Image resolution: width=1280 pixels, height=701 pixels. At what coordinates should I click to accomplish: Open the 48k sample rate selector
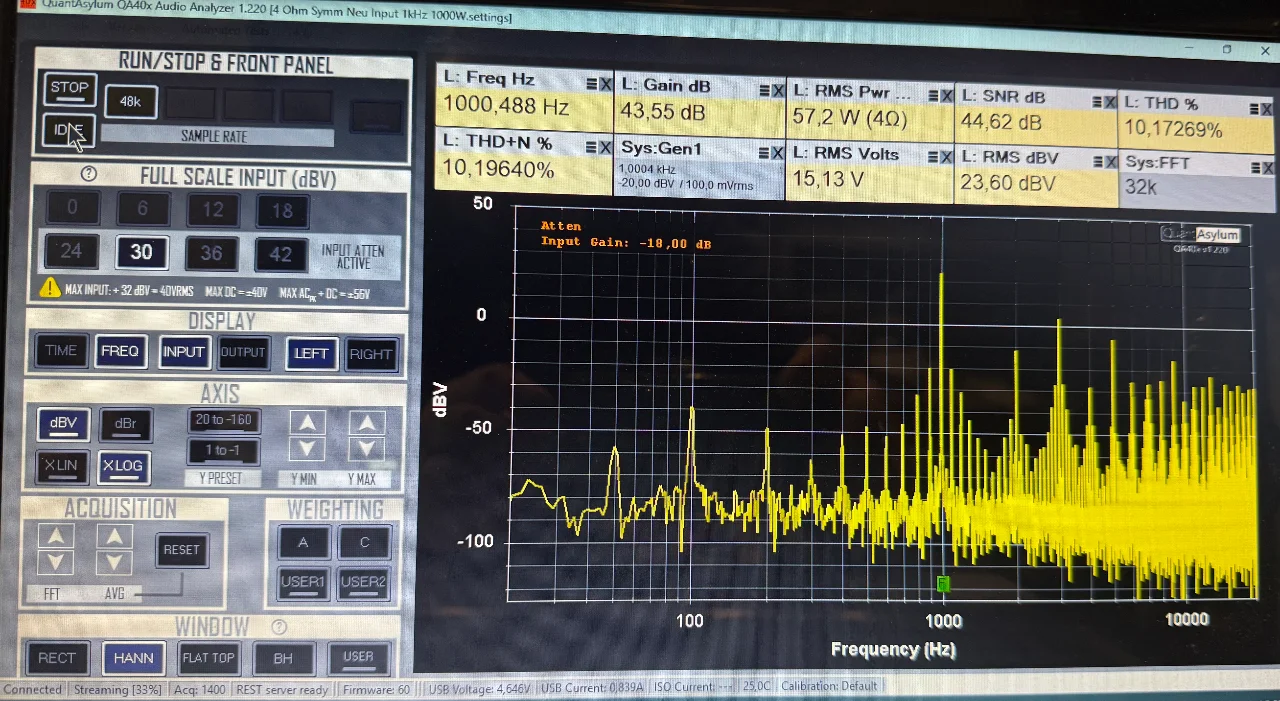tap(130, 102)
